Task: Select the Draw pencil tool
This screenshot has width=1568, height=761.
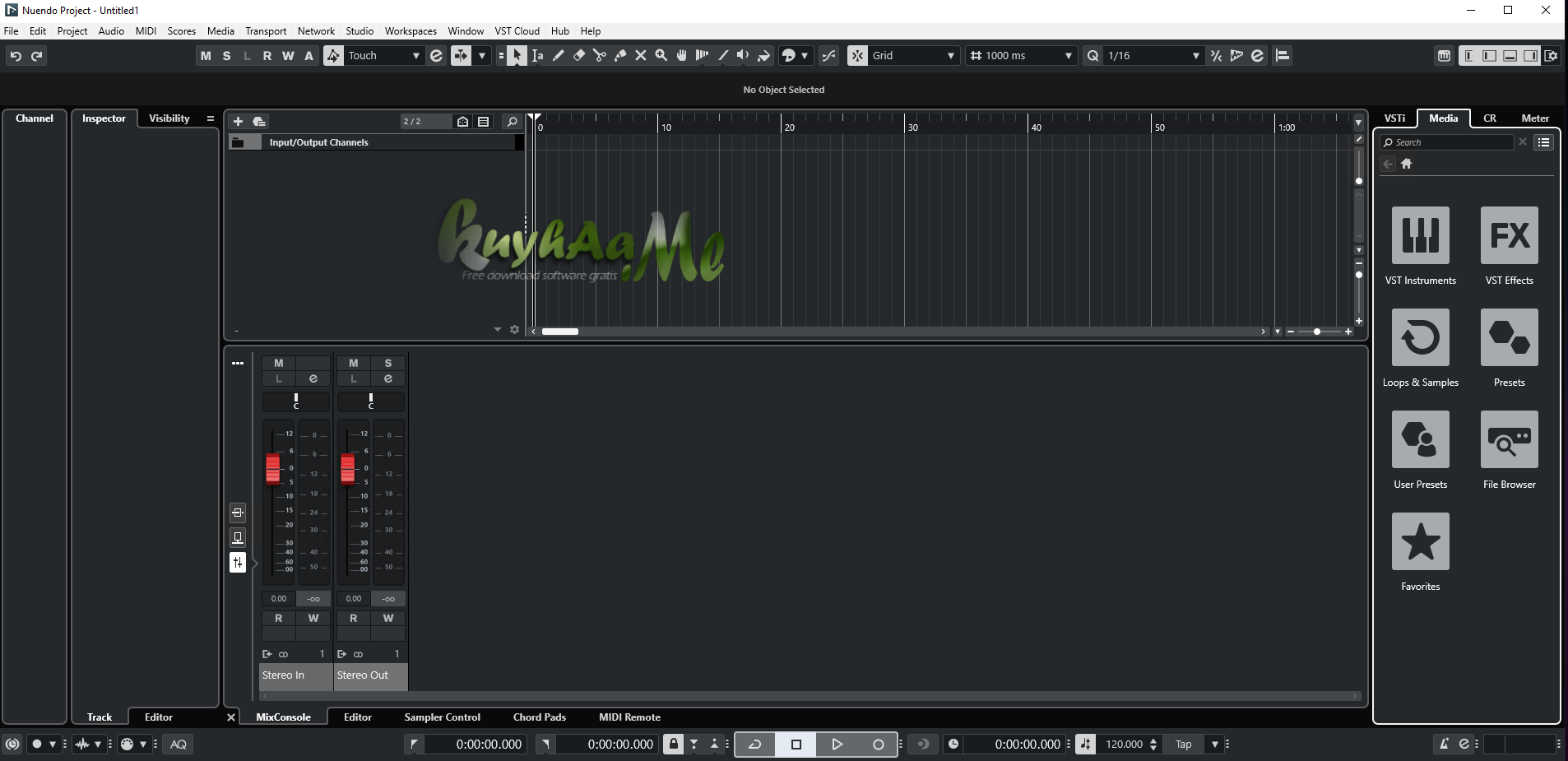Action: (559, 55)
